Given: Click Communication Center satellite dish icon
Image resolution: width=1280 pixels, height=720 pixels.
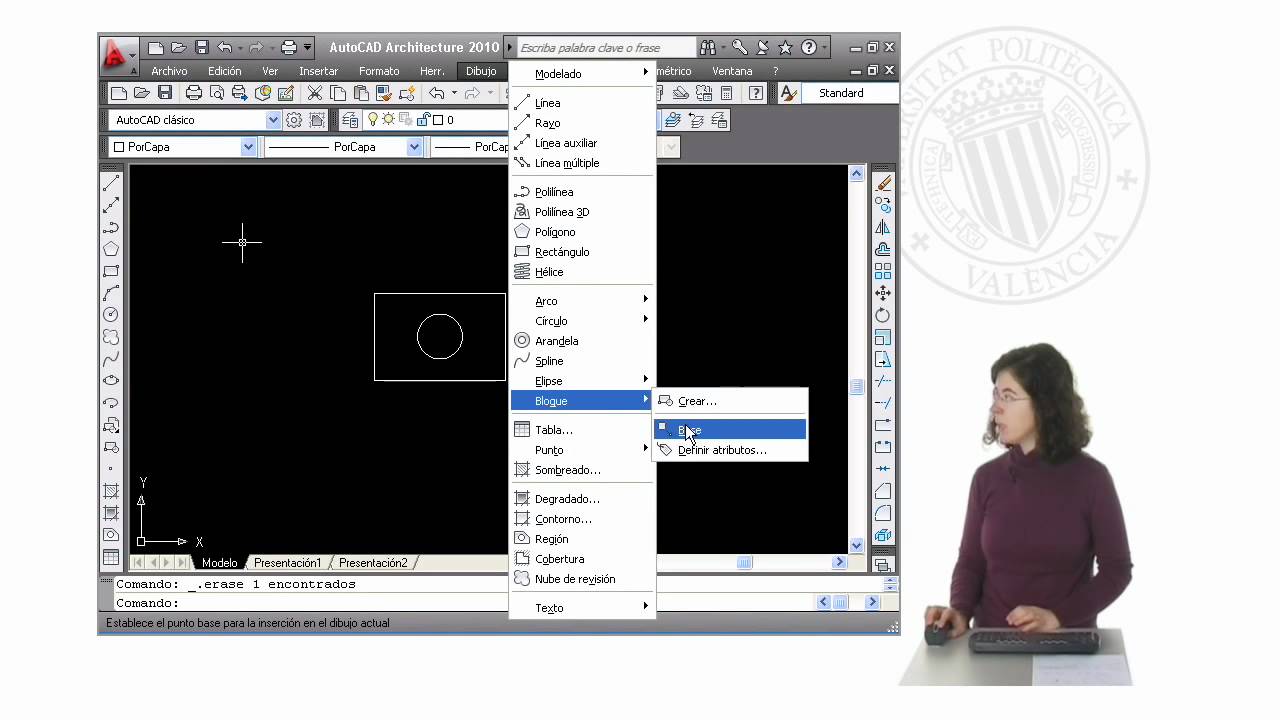Looking at the screenshot, I should tap(762, 47).
